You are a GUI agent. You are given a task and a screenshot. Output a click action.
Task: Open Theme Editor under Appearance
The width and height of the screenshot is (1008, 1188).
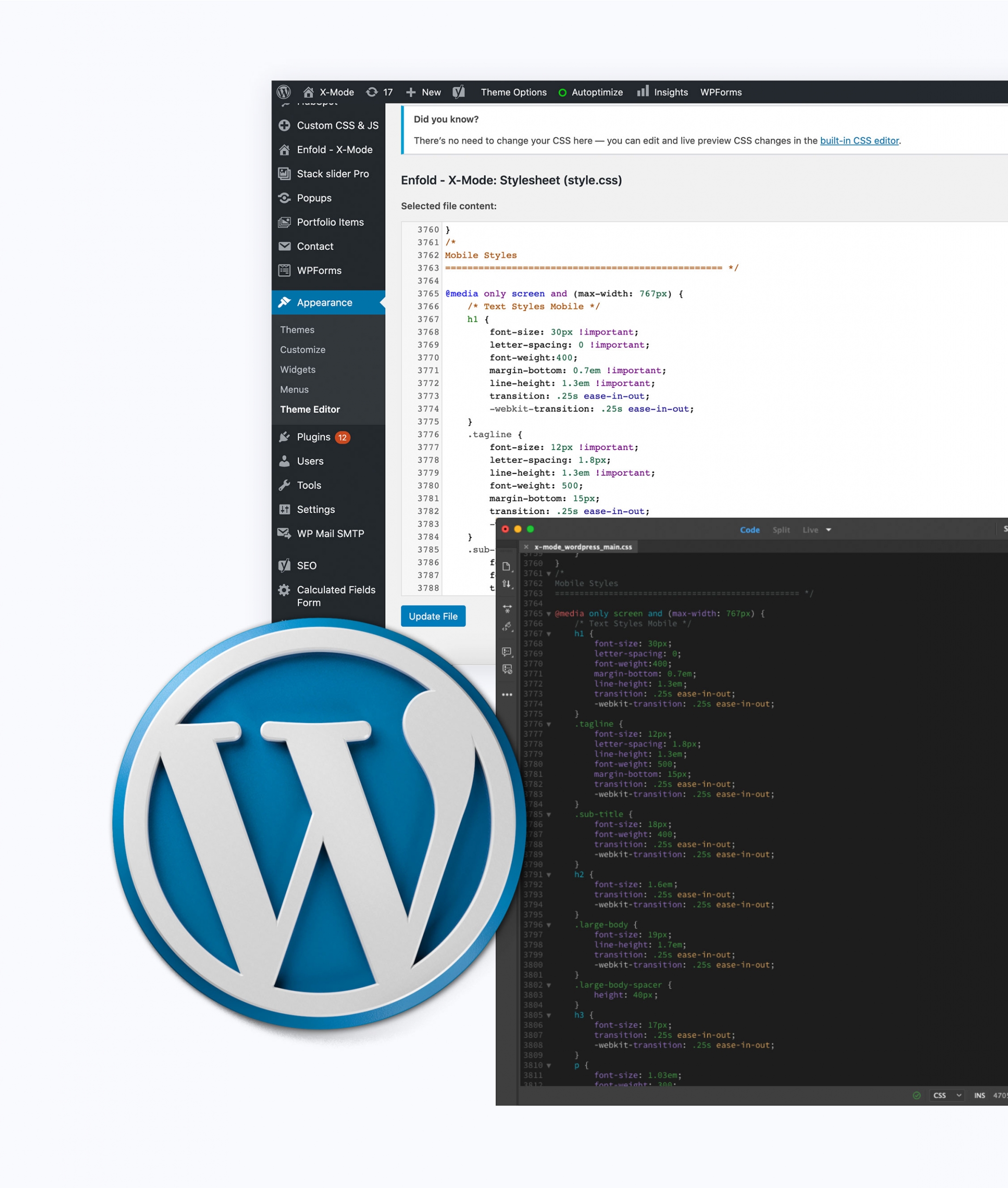310,409
